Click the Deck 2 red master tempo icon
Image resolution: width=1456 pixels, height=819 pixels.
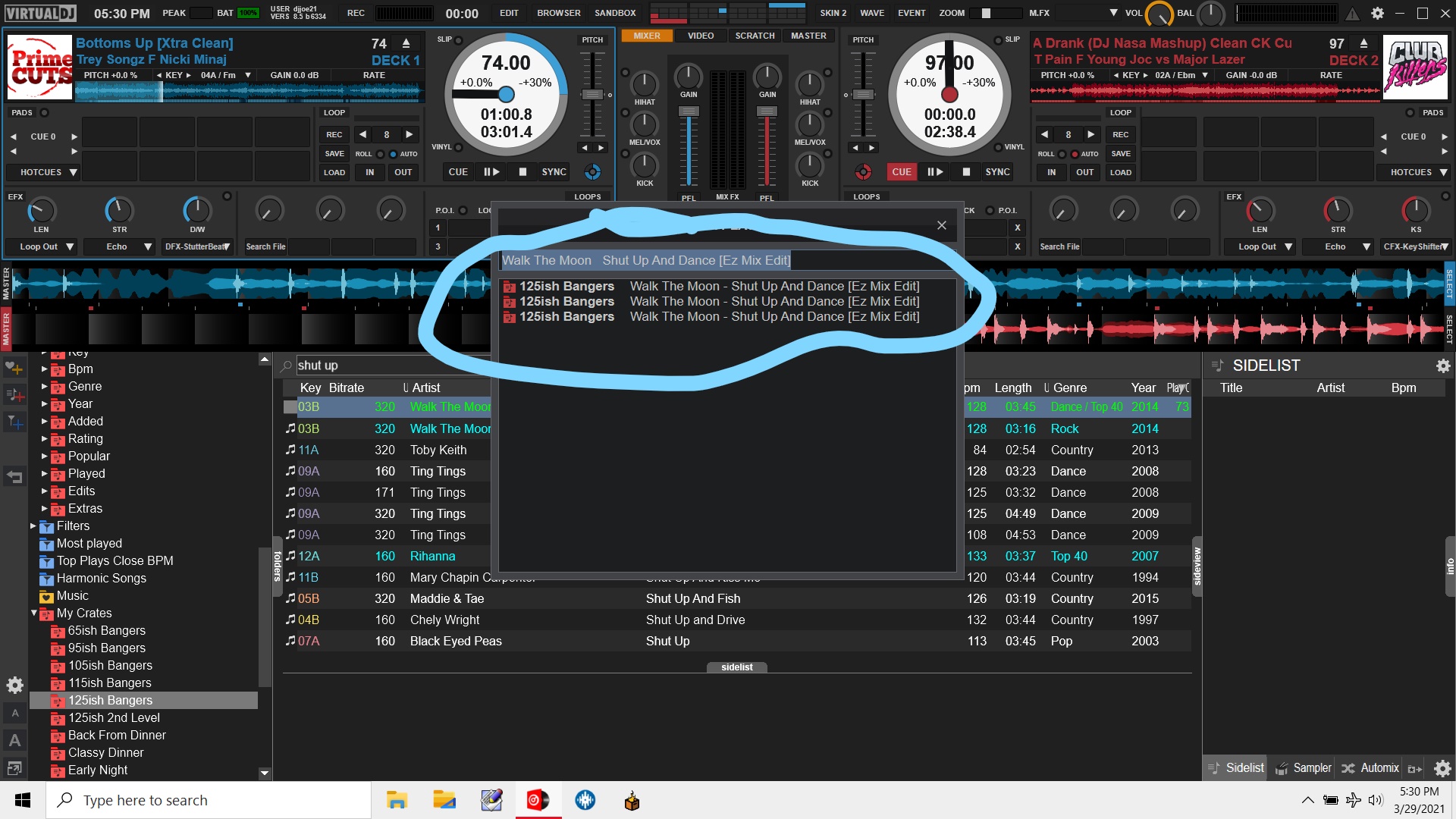[x=863, y=172]
